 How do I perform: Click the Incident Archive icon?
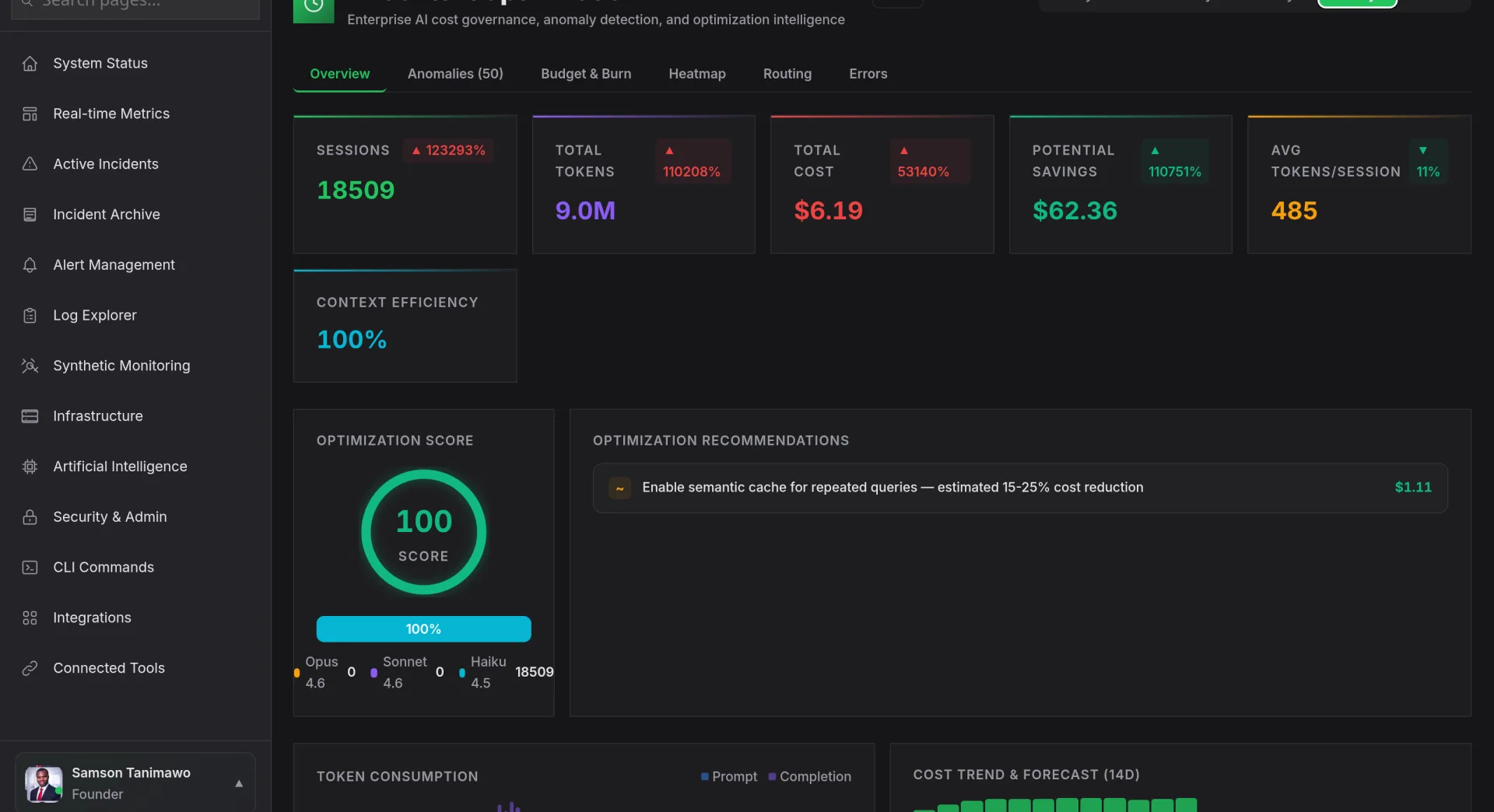point(30,215)
